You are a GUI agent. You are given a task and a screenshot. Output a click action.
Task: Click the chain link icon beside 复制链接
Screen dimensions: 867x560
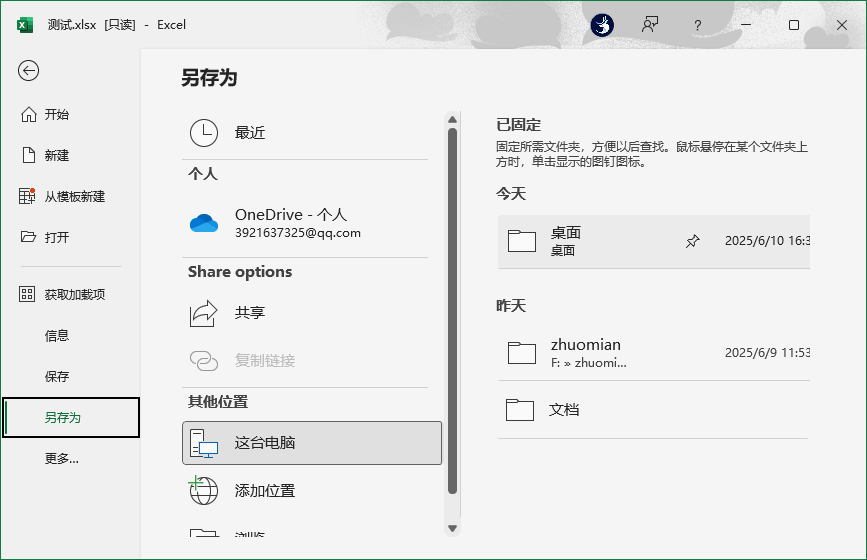click(204, 361)
